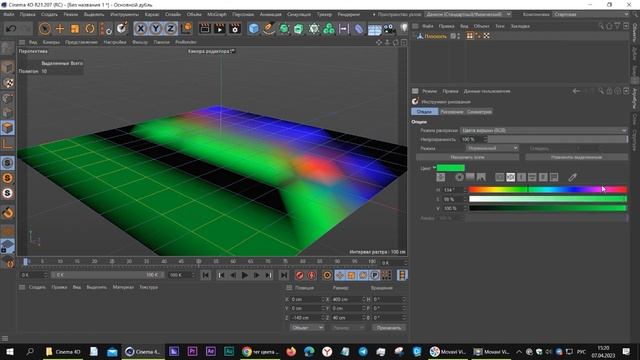
Task: Expand the color field disclosure arrow
Action: pyautogui.click(x=434, y=168)
